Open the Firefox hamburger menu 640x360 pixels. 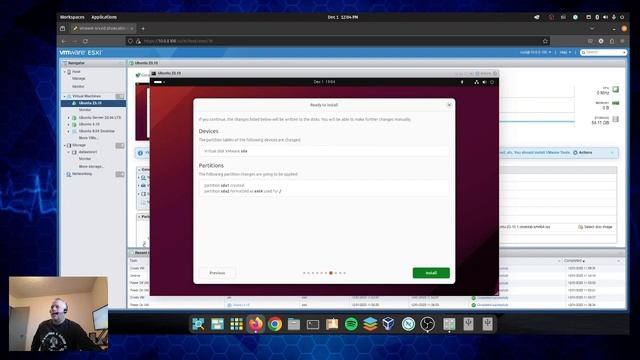[x=622, y=41]
